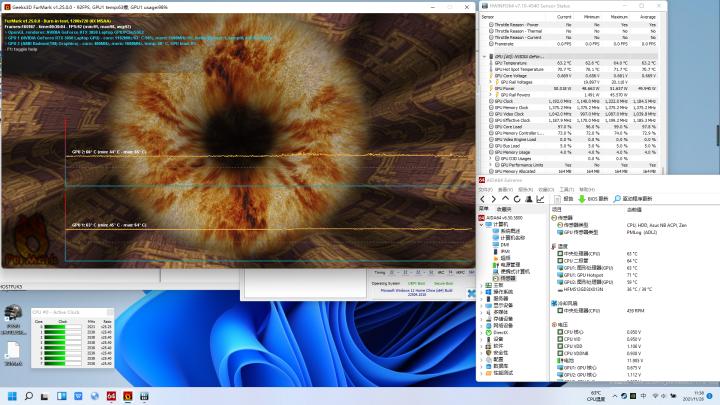This screenshot has width=720, height=405.
Task: Expand GPU Rail Powers sensor row
Action: click(491, 95)
